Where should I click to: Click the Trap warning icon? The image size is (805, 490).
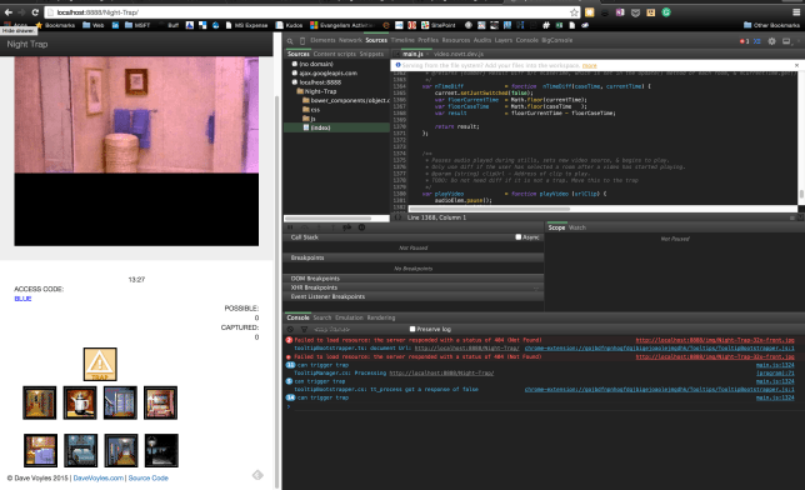pos(100,364)
